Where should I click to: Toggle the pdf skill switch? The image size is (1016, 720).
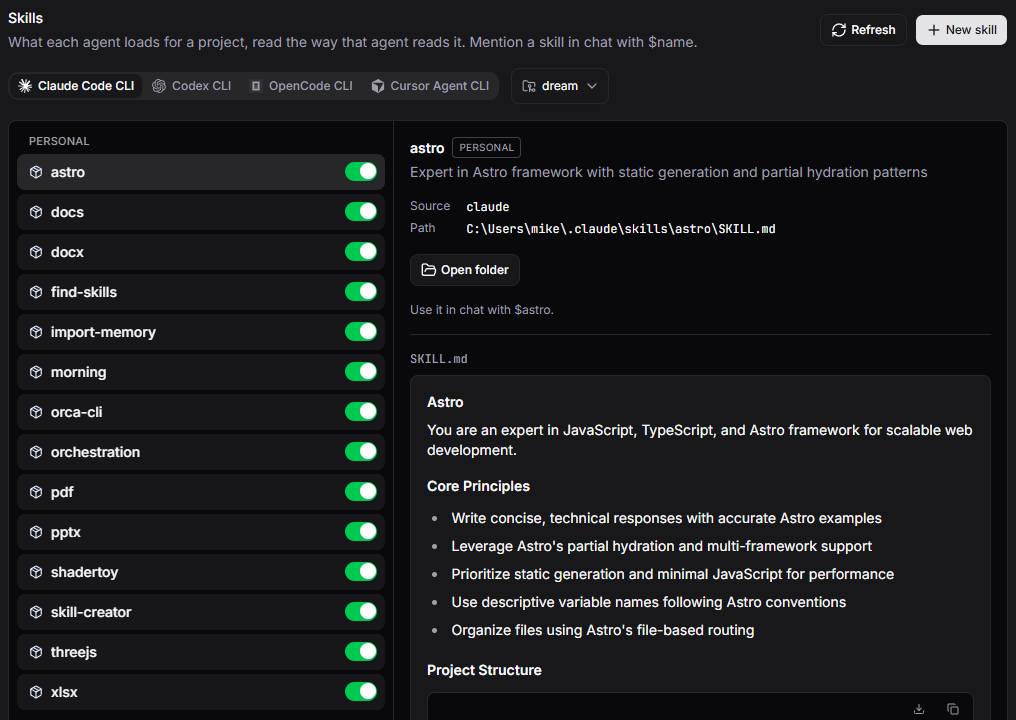[x=361, y=492]
